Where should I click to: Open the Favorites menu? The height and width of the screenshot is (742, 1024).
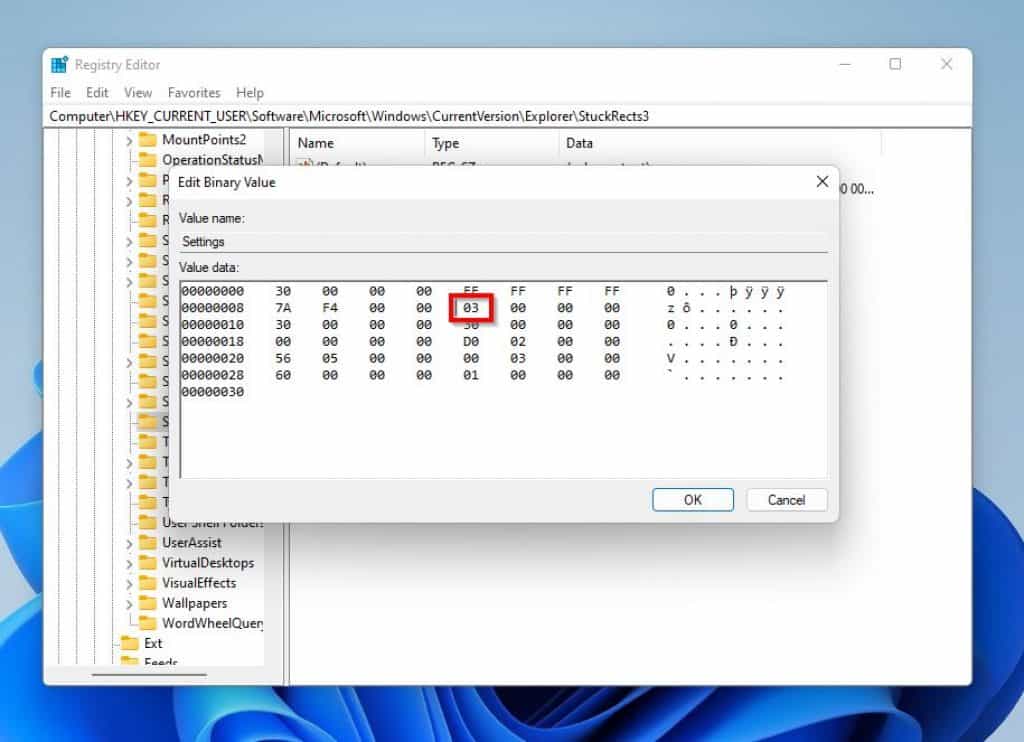coord(194,93)
